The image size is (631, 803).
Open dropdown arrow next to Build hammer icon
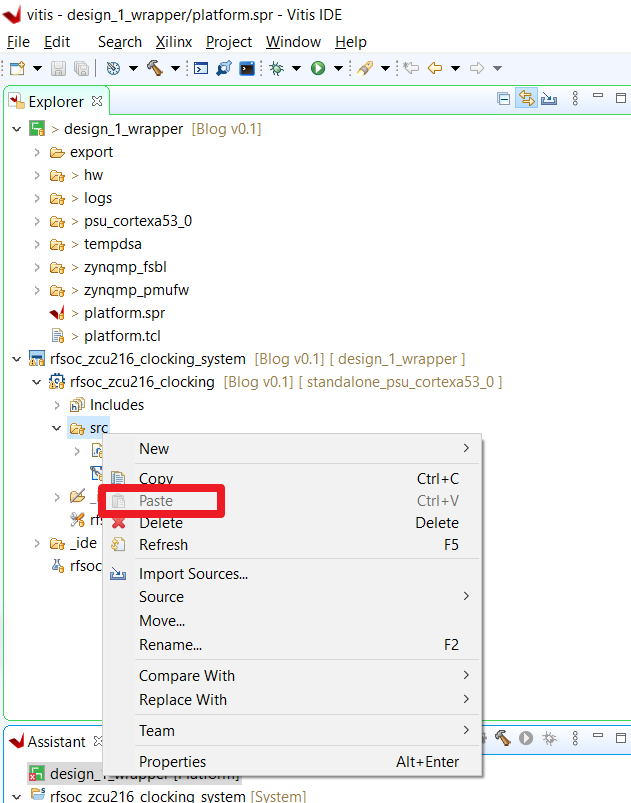[x=175, y=68]
